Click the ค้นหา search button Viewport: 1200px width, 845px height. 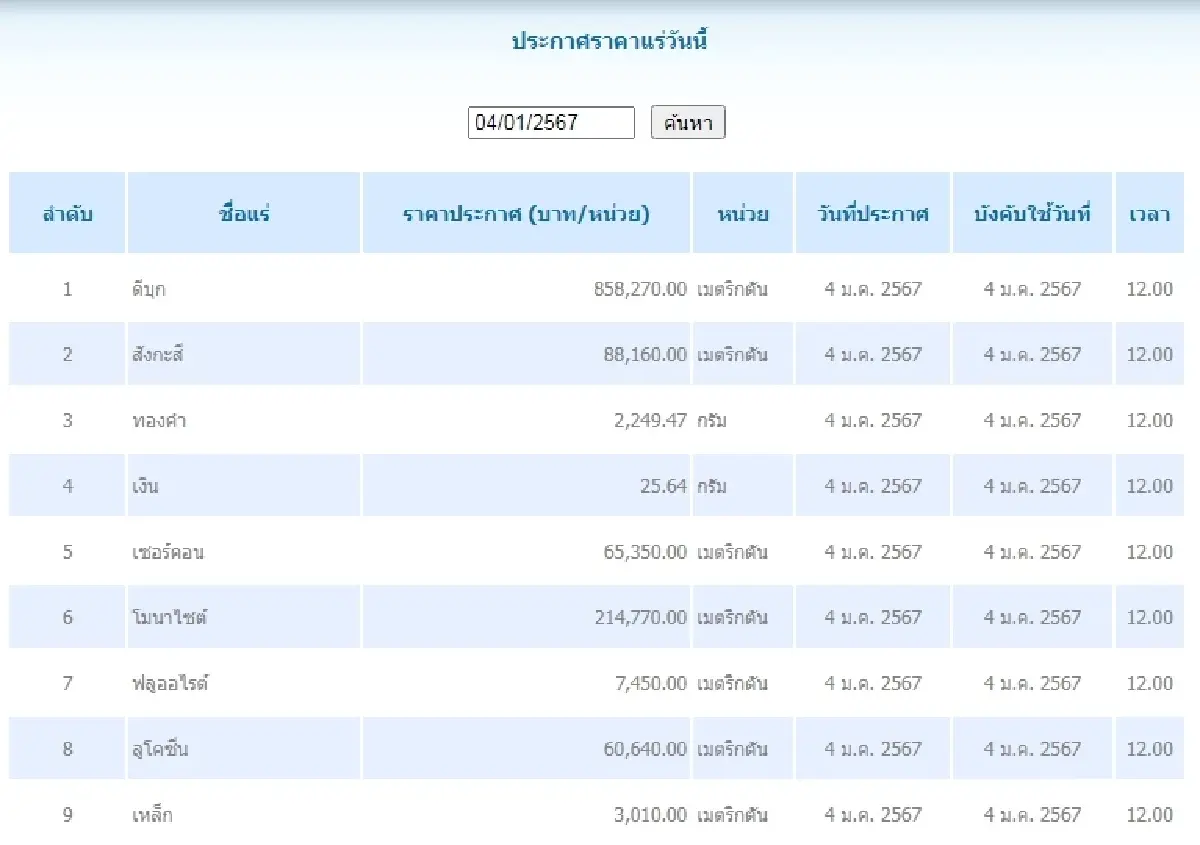pos(688,123)
